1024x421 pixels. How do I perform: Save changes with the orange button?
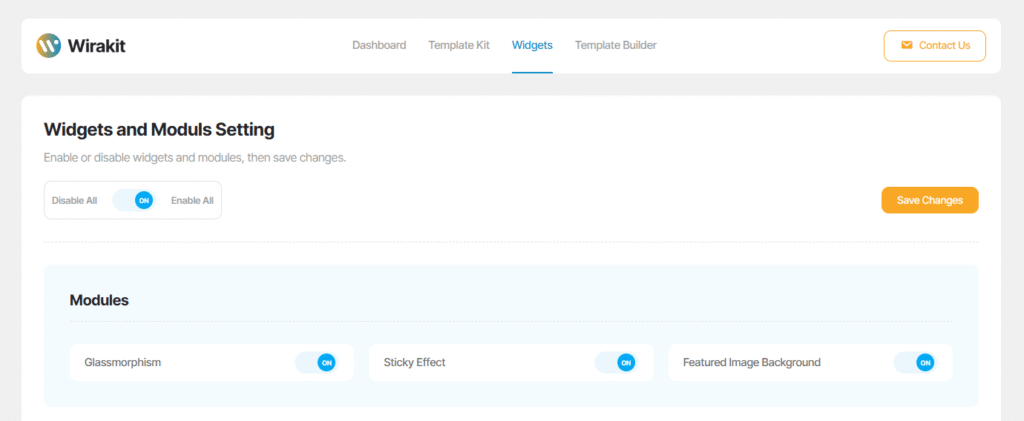tap(929, 200)
